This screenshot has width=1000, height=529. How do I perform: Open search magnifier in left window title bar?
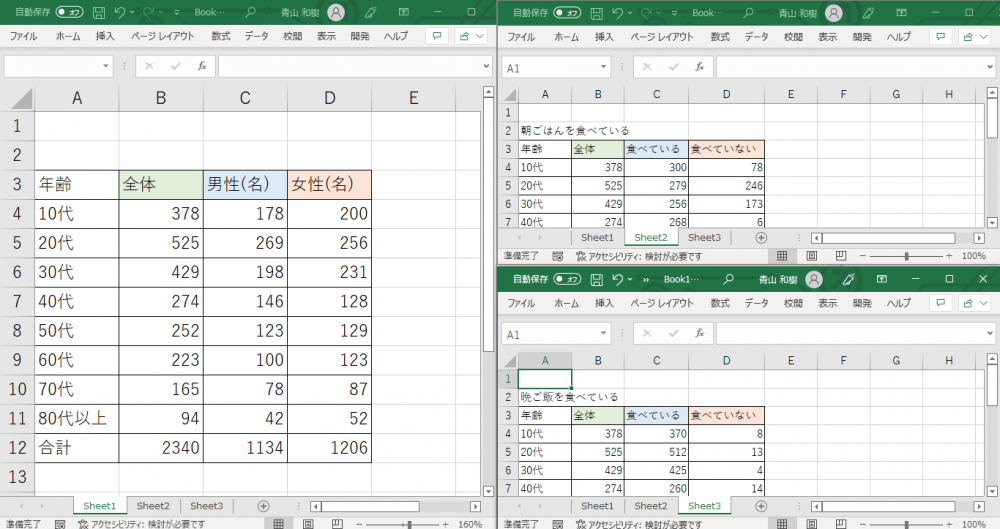[x=250, y=12]
